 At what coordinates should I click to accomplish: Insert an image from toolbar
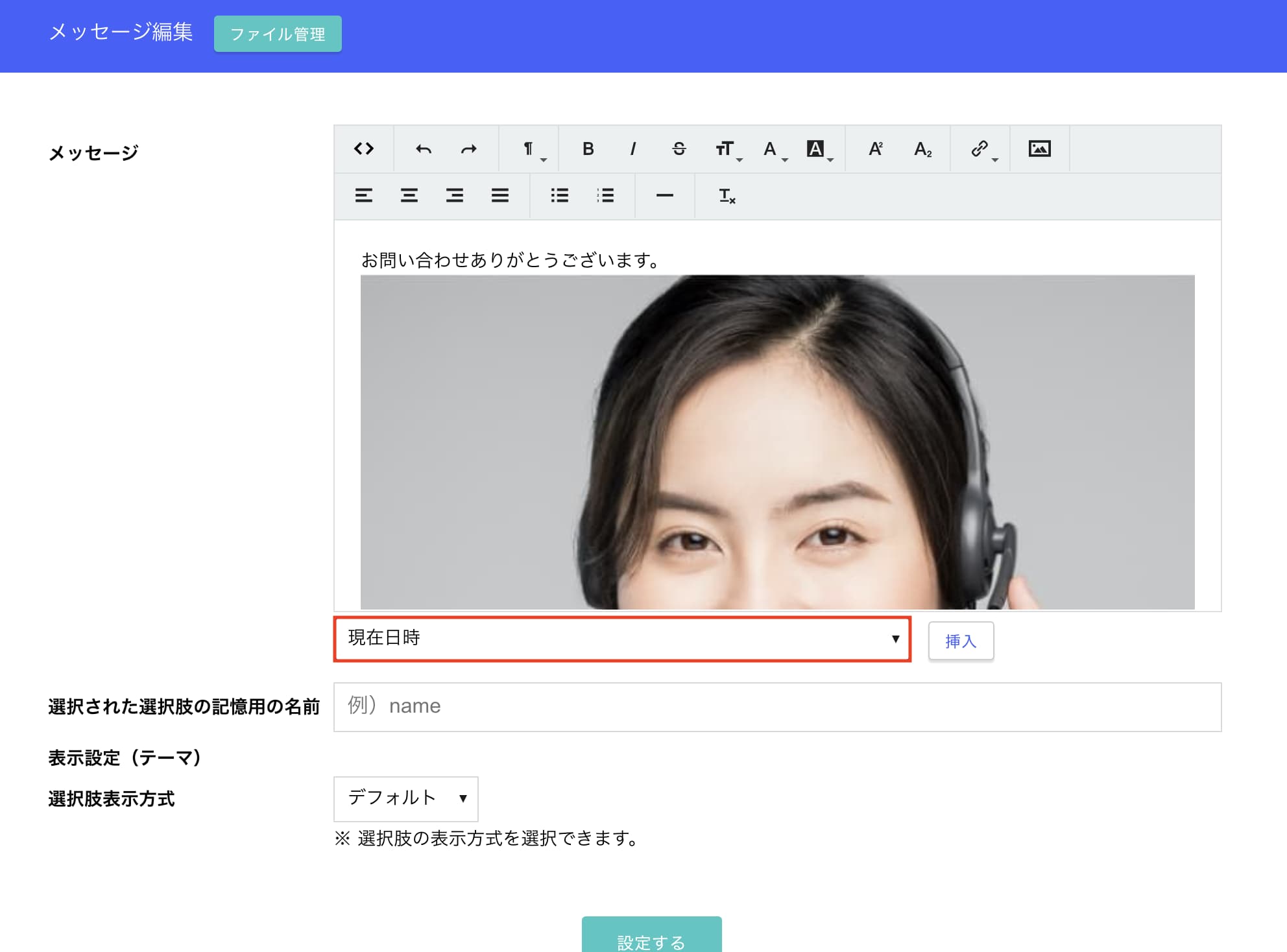pos(1040,149)
